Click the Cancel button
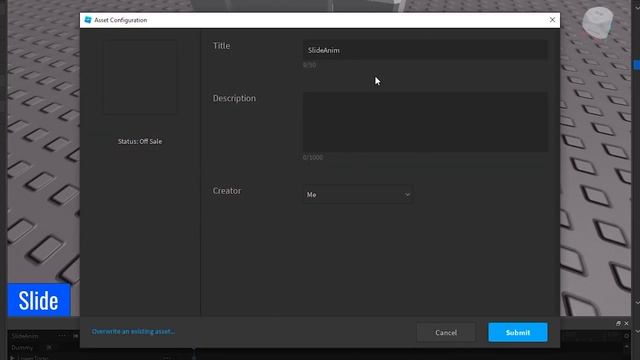Viewport: 640px width, 360px height. (x=446, y=332)
